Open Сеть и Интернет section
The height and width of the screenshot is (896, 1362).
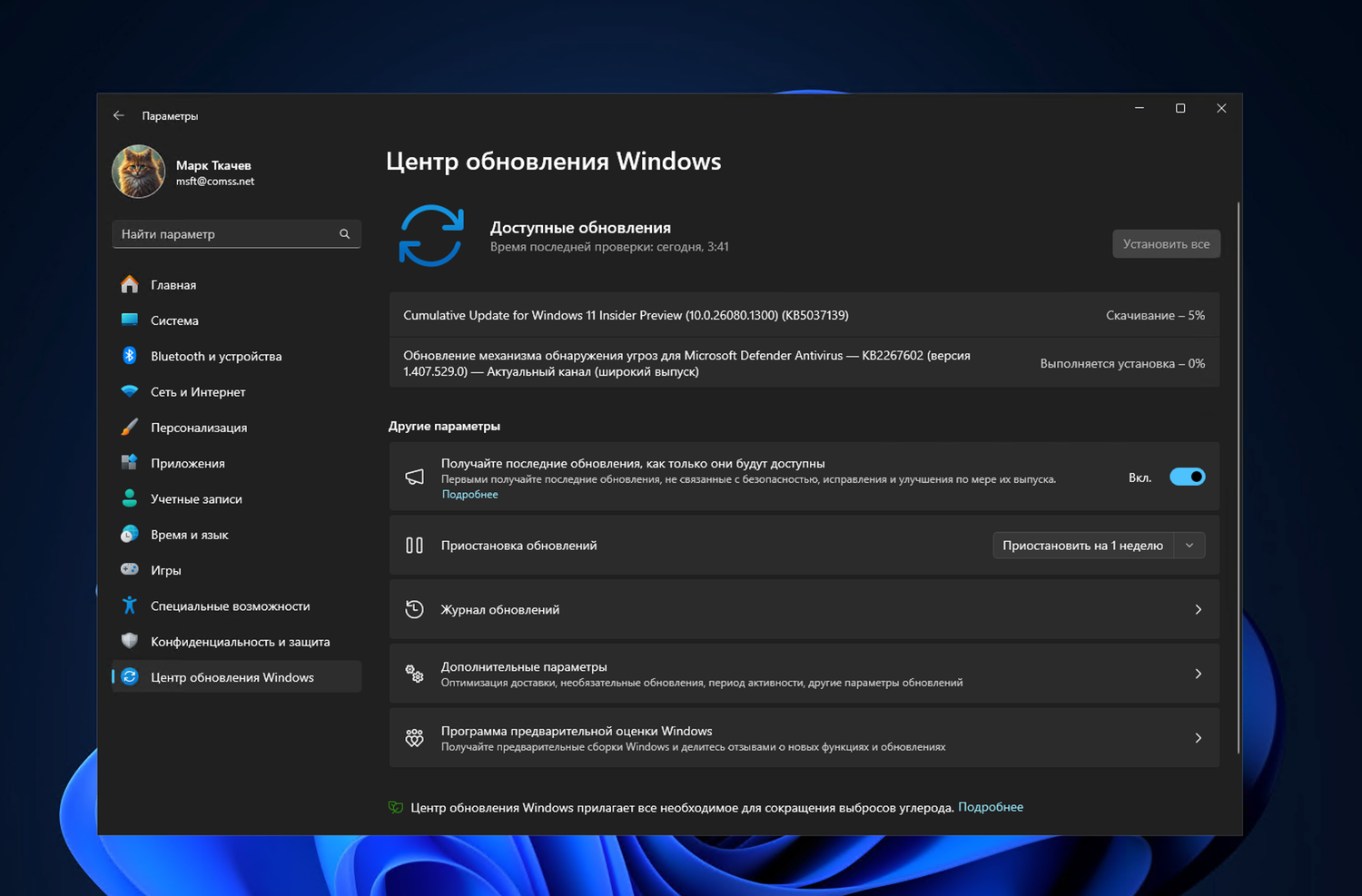[x=236, y=391]
